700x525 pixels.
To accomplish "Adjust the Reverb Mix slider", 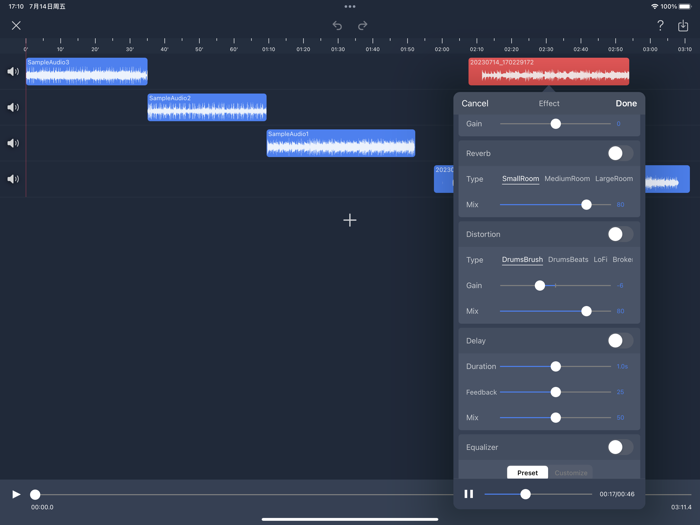I will pyautogui.click(x=586, y=204).
